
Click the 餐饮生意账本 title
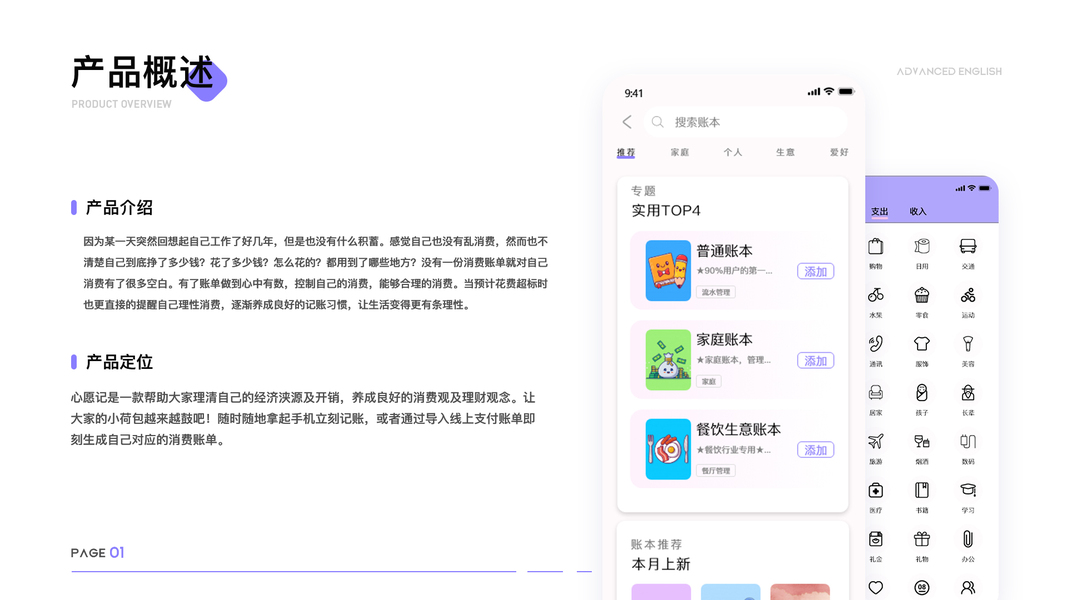[x=738, y=429]
